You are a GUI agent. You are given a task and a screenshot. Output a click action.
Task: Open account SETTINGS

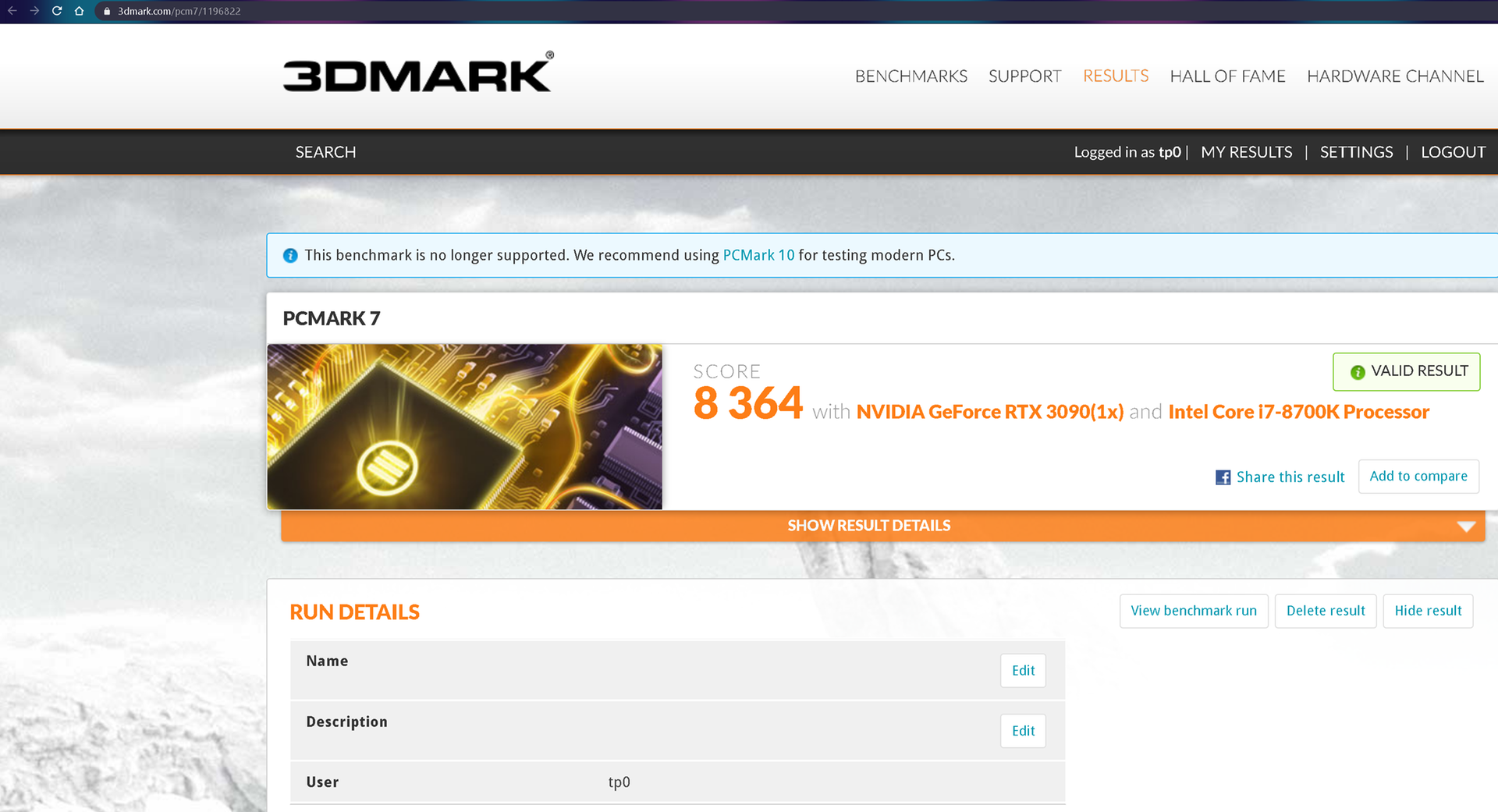click(1356, 152)
